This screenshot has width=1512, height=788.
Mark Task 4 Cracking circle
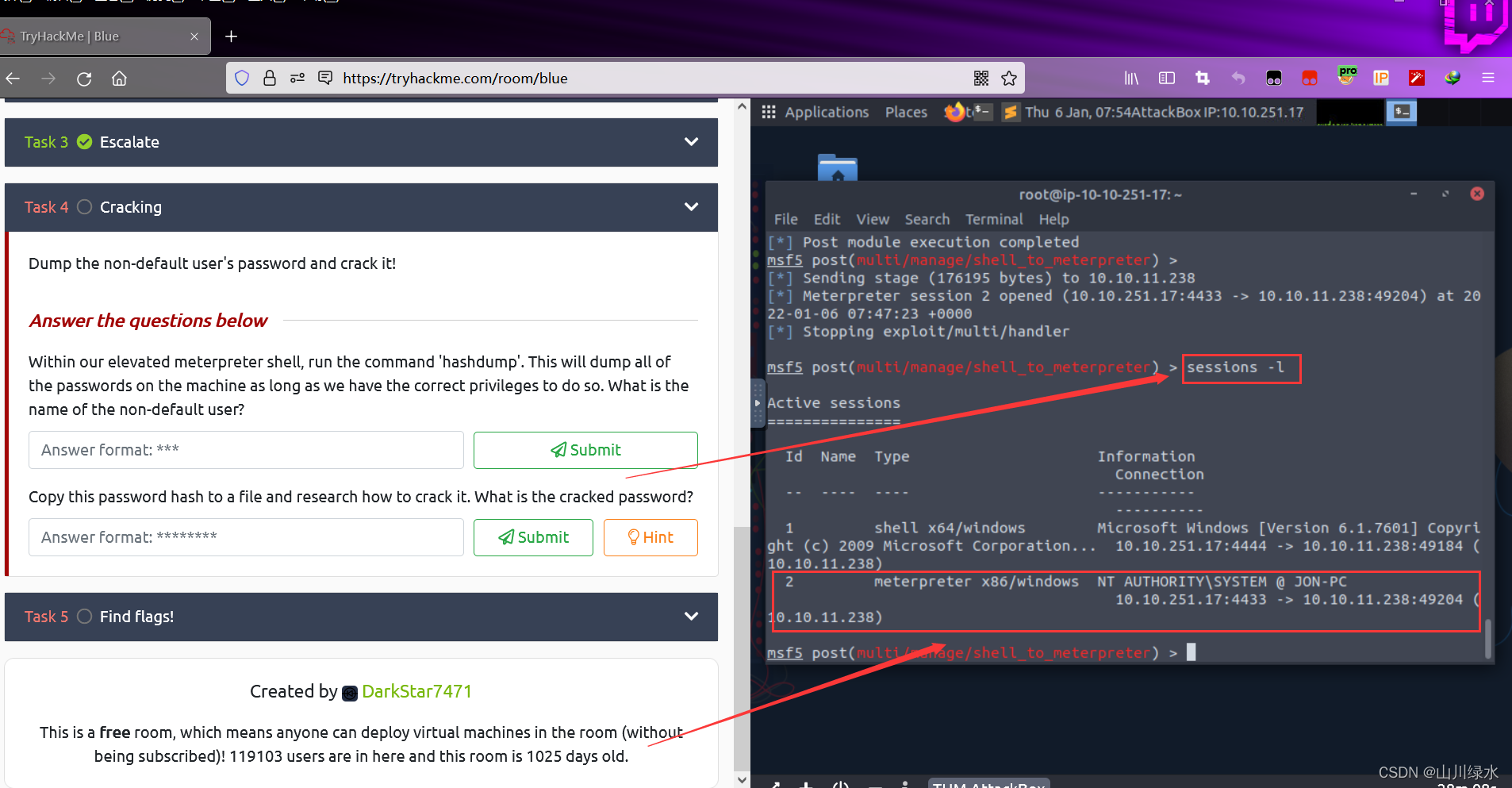coord(84,207)
